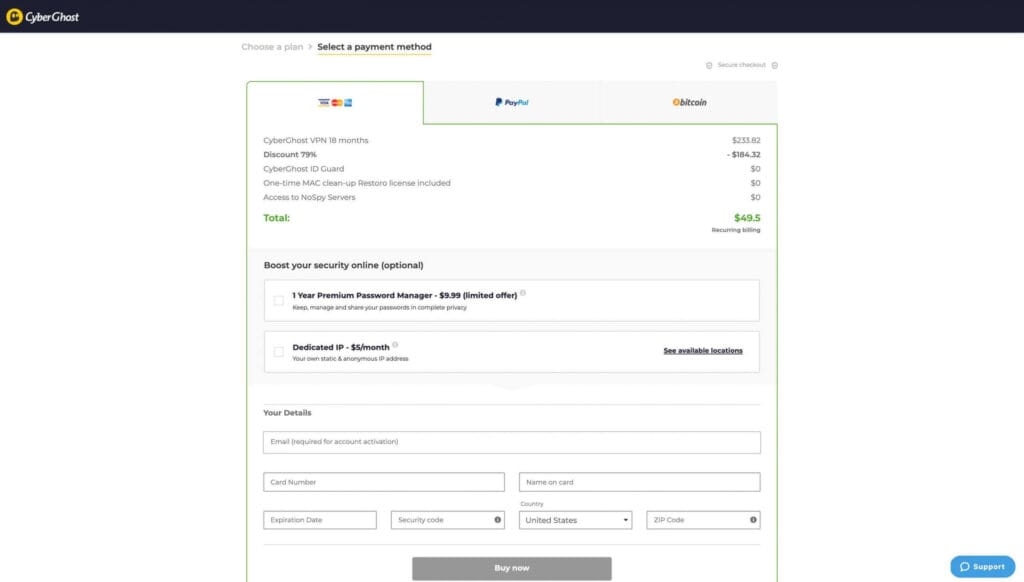
Task: Select the Expiration Date field
Action: (319, 520)
